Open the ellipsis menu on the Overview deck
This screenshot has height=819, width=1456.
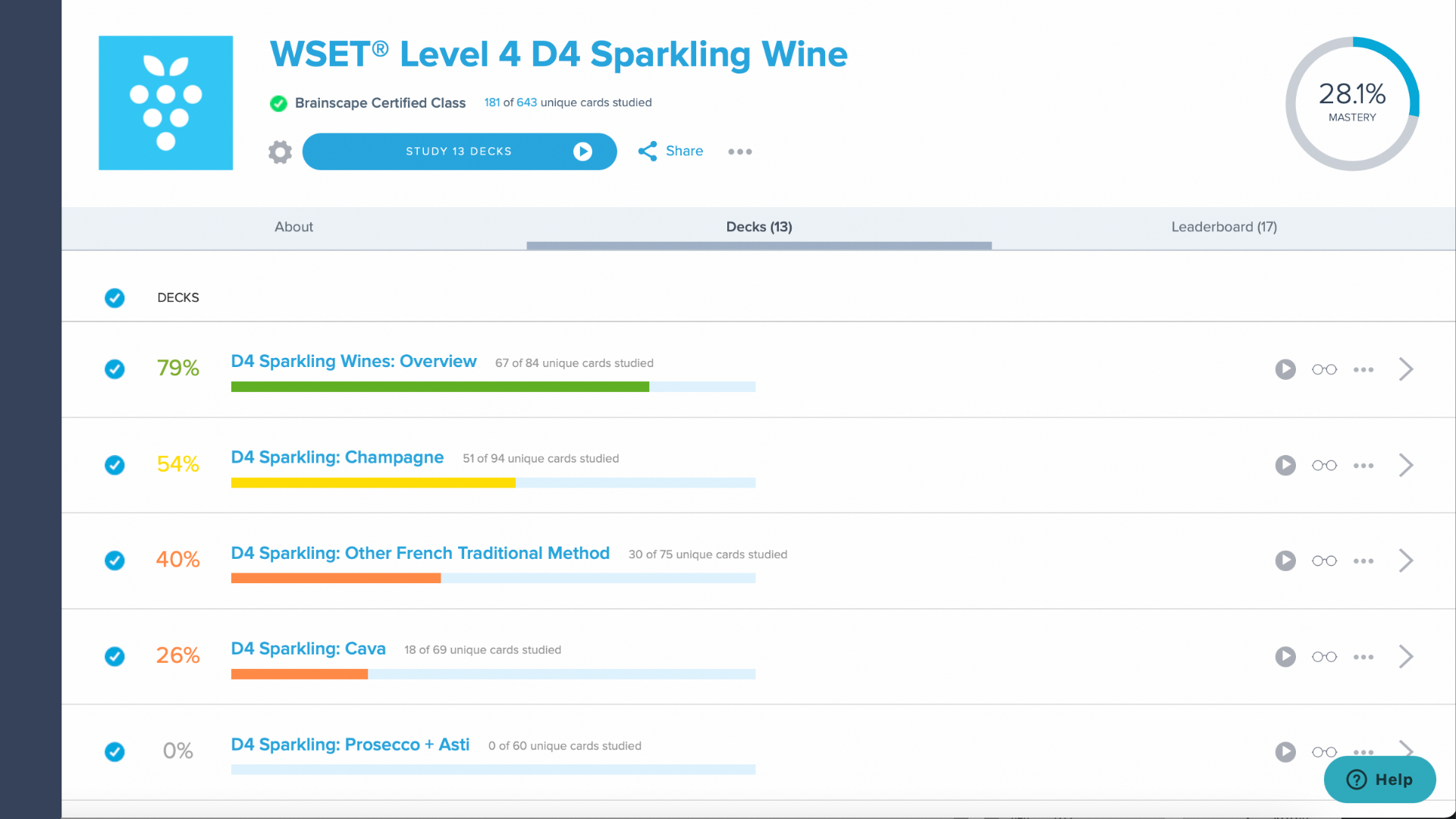tap(1363, 370)
